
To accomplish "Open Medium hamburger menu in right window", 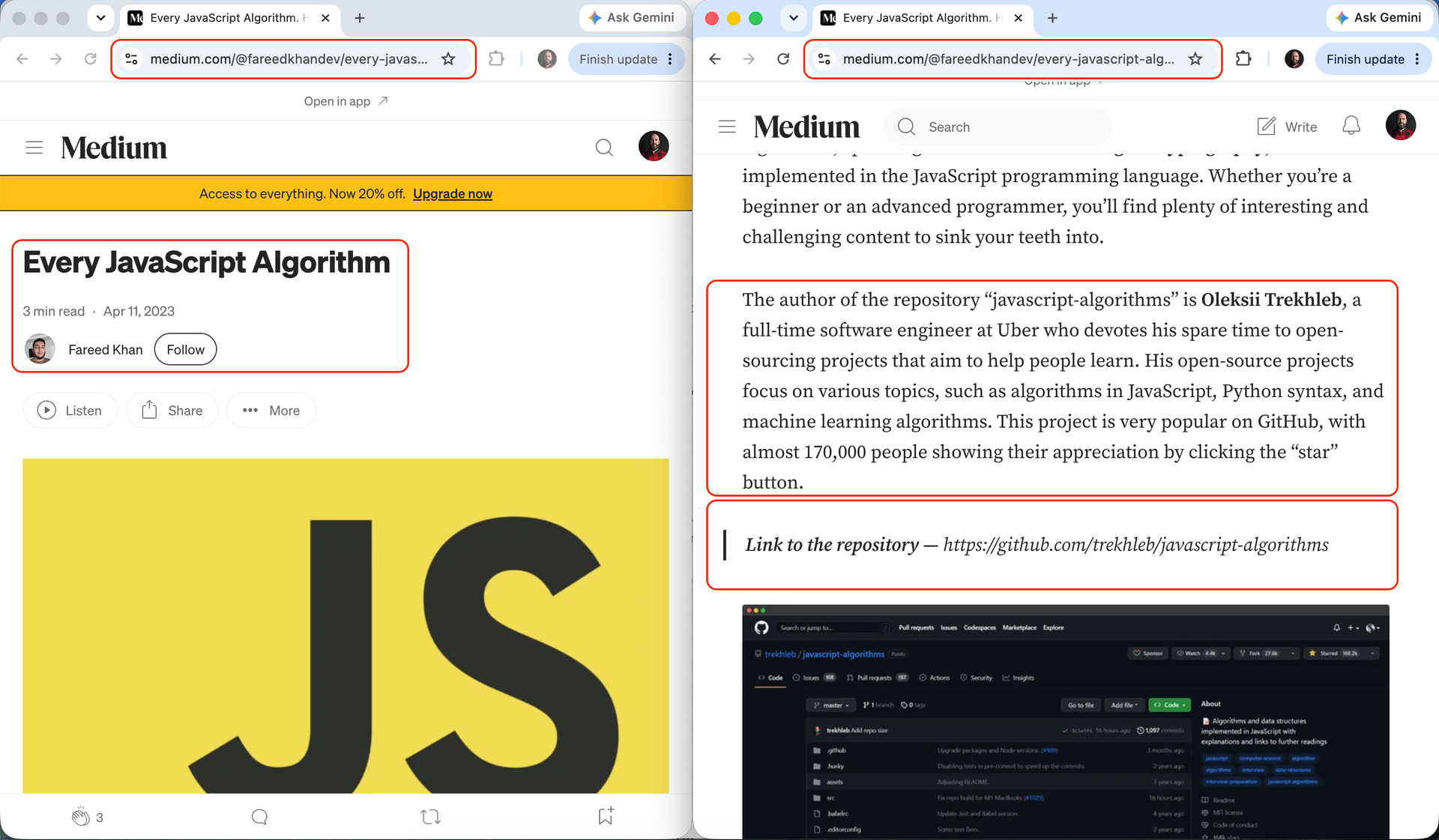I will click(727, 127).
